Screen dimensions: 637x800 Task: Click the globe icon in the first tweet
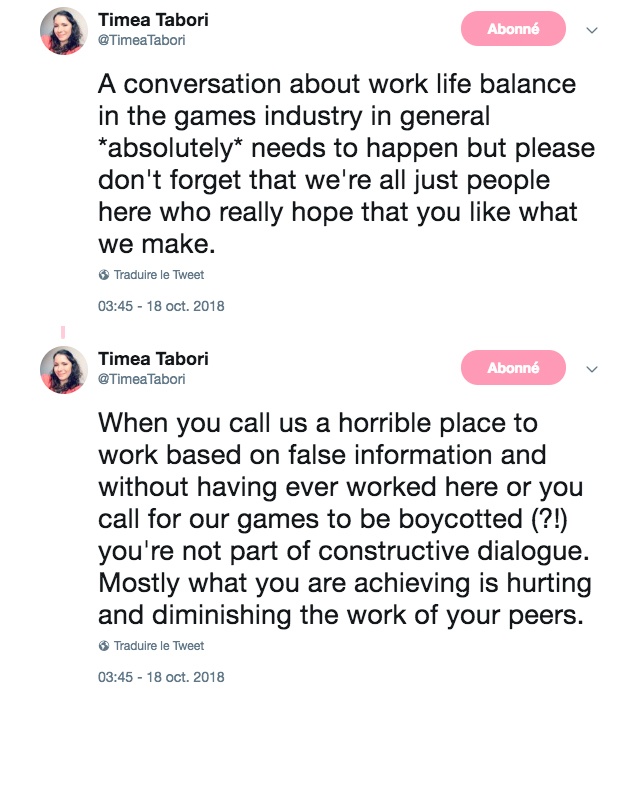(104, 275)
